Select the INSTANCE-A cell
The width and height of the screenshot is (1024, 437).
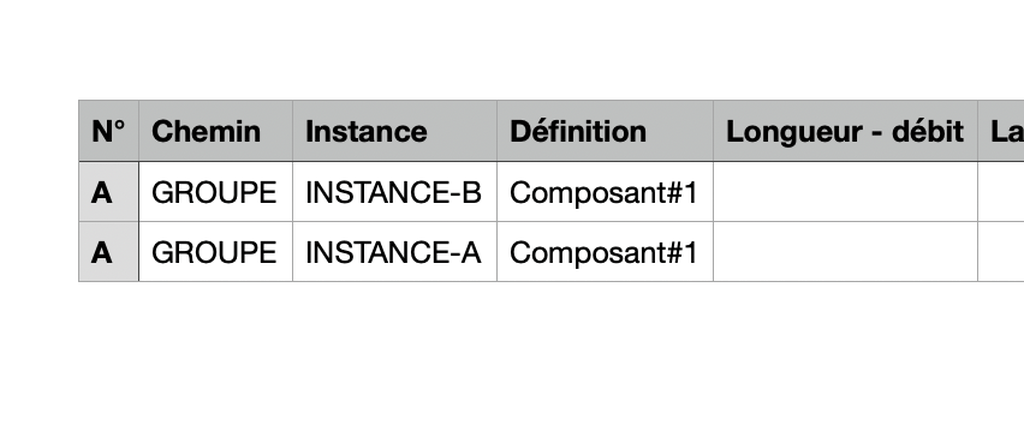394,251
